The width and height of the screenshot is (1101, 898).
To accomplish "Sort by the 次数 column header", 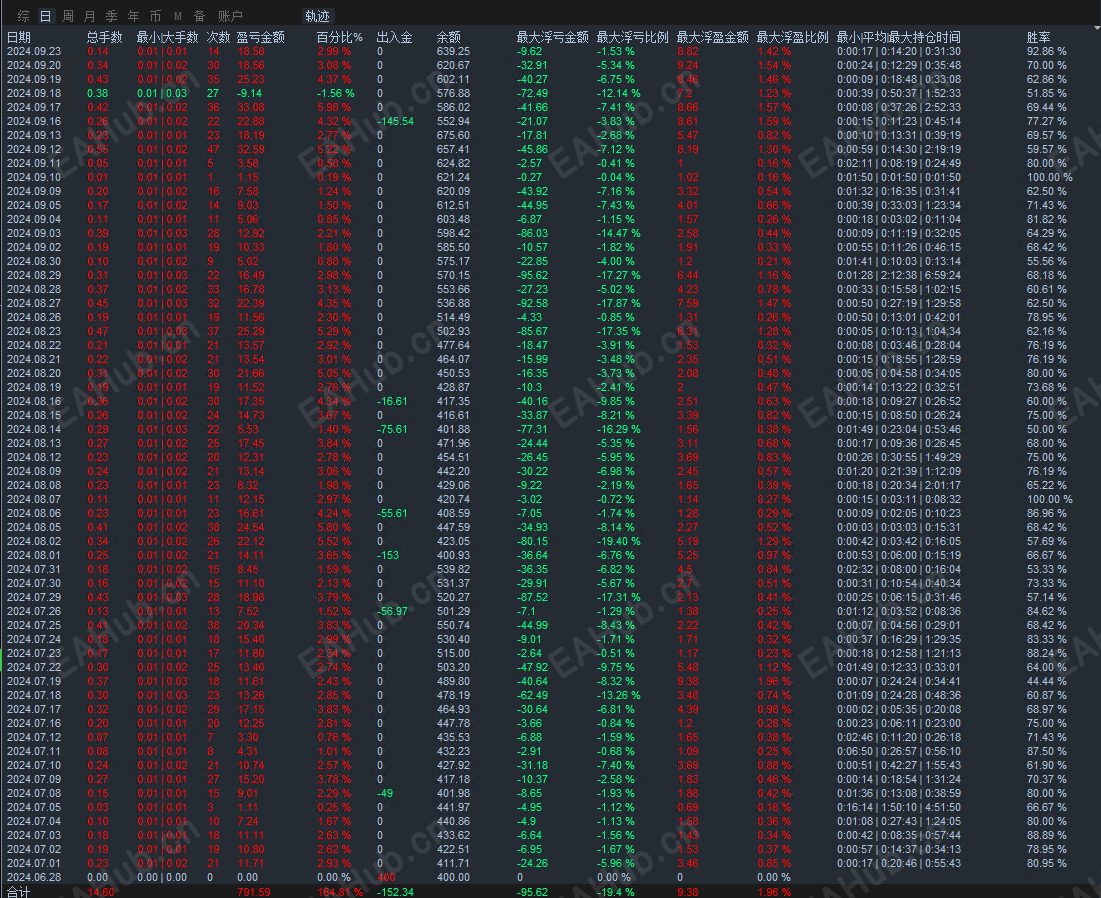I will pos(218,37).
